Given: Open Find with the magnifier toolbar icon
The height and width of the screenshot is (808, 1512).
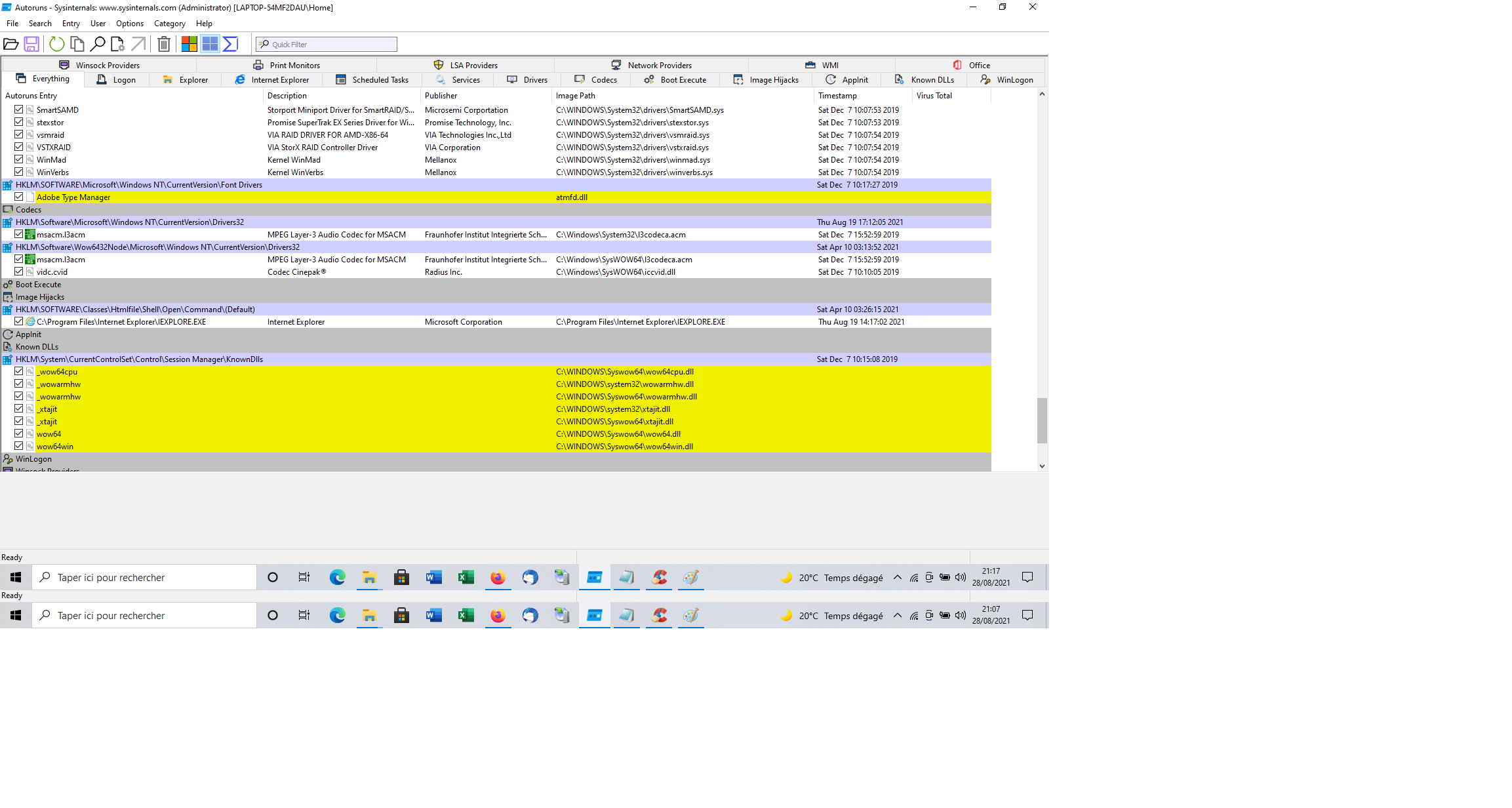Looking at the screenshot, I should 98,44.
